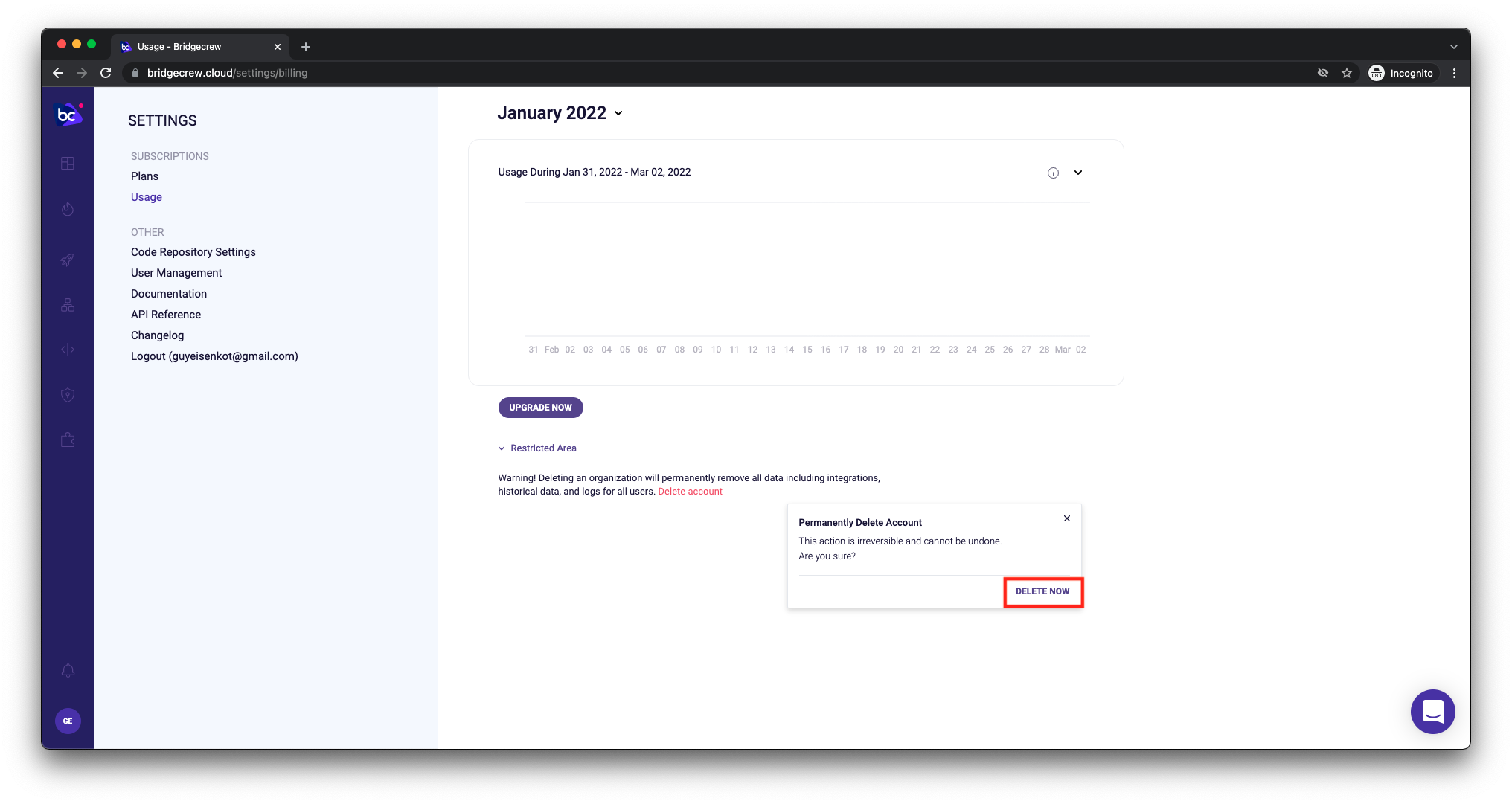
Task: Open the code brackets icon in sidebar
Action: click(68, 350)
